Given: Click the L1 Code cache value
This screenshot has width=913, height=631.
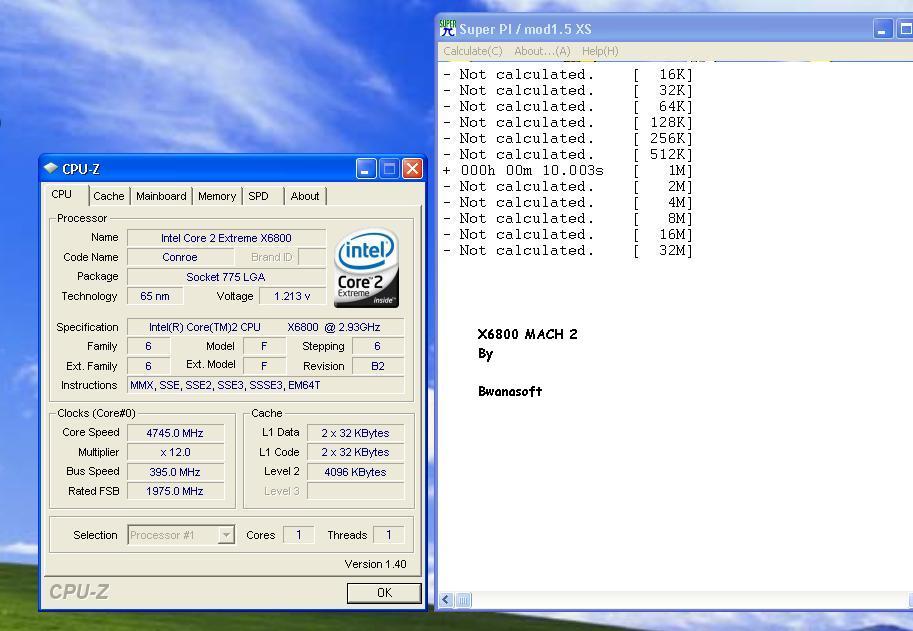Looking at the screenshot, I should [x=355, y=452].
